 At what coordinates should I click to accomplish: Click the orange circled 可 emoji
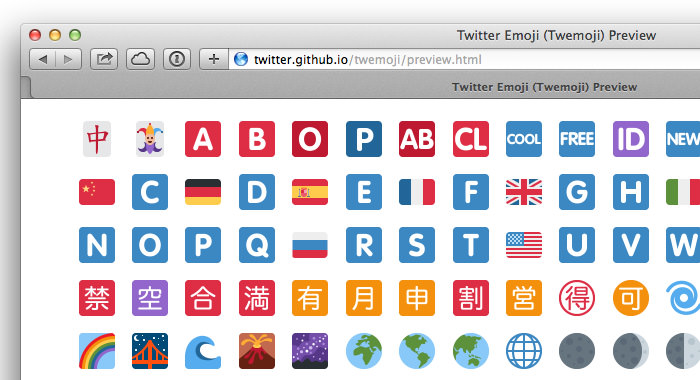coord(631,298)
